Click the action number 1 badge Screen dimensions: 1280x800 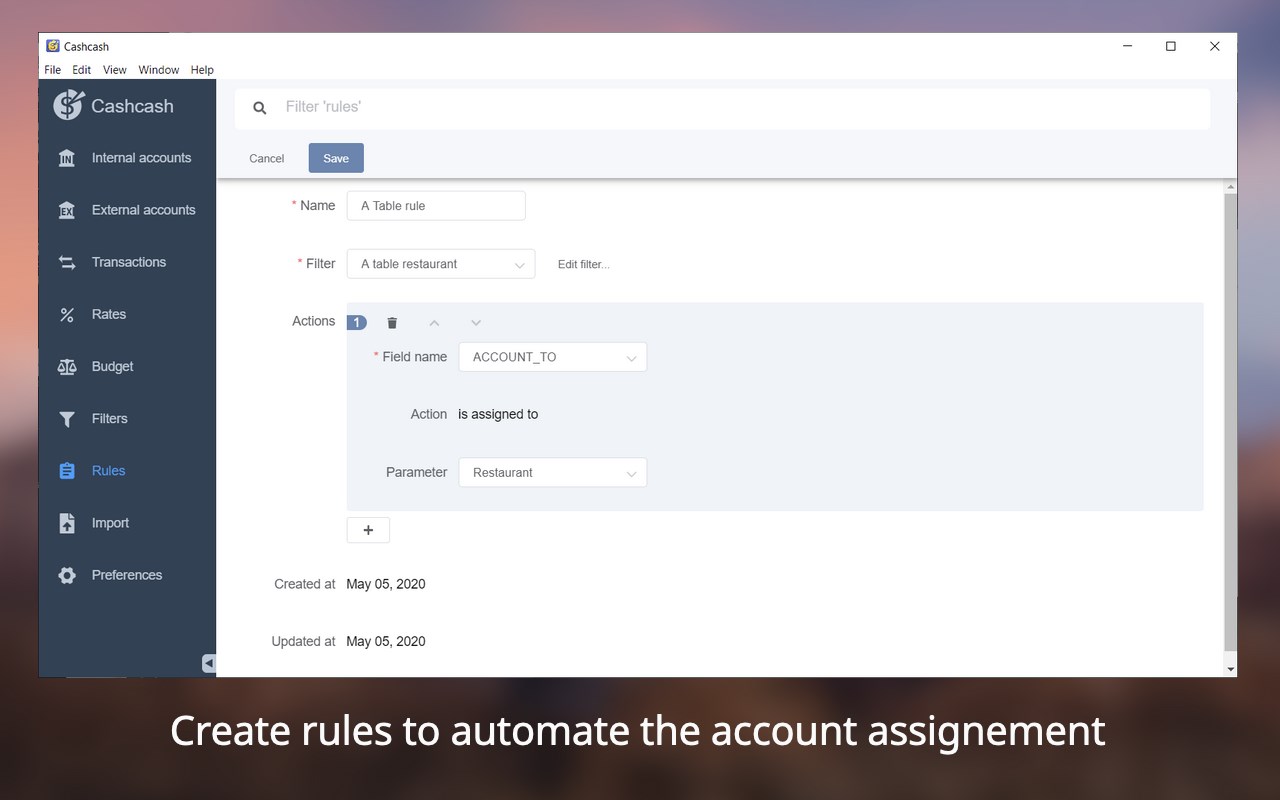[x=357, y=322]
